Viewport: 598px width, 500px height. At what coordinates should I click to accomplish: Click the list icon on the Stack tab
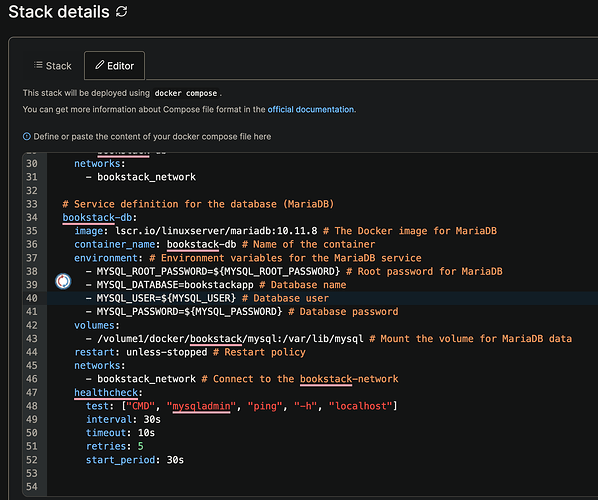(38, 65)
